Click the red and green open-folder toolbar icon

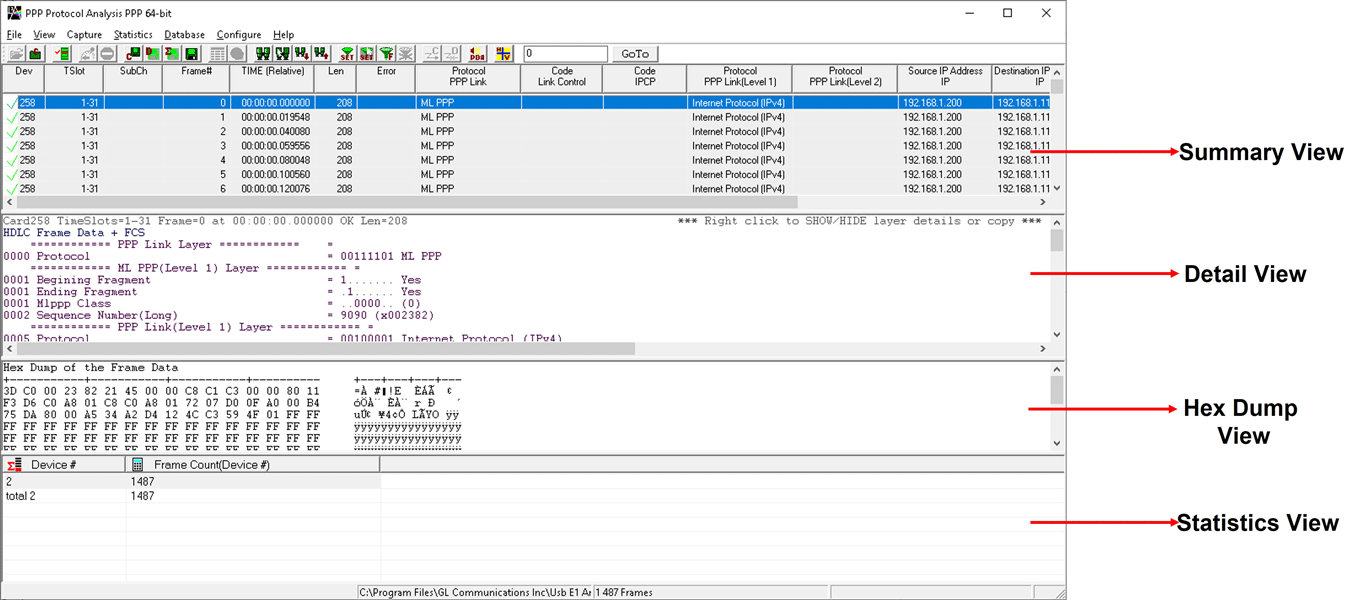click(x=36, y=53)
